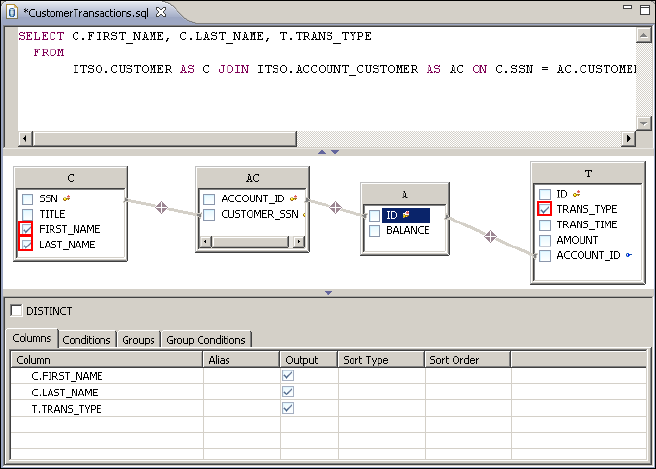Check BALANCE column in table A

374,231
